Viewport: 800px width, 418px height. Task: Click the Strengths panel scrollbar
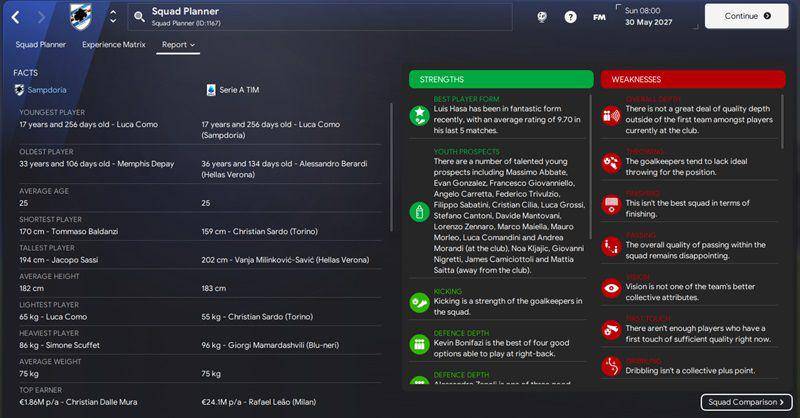591,167
